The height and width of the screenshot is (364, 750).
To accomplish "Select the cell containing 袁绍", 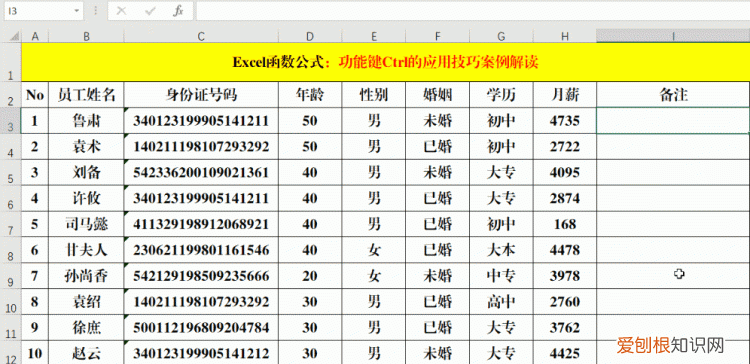I will coord(86,302).
